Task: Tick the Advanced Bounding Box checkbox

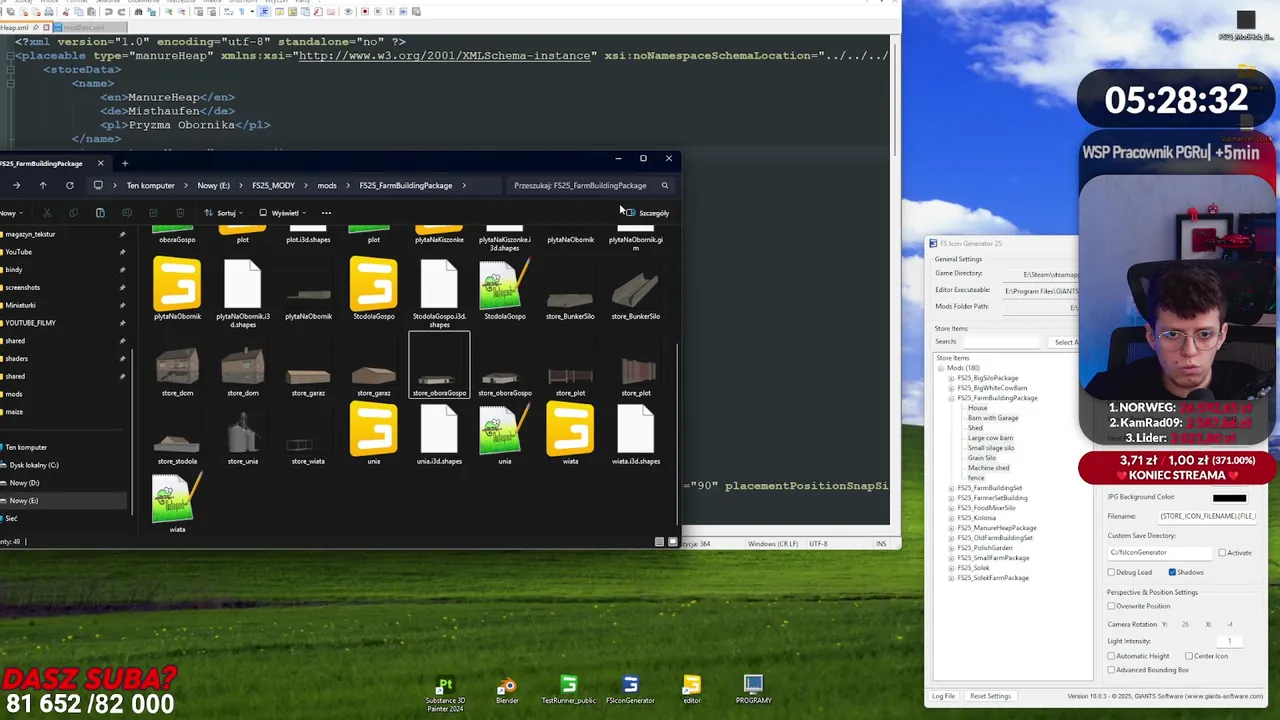Action: coord(1111,670)
